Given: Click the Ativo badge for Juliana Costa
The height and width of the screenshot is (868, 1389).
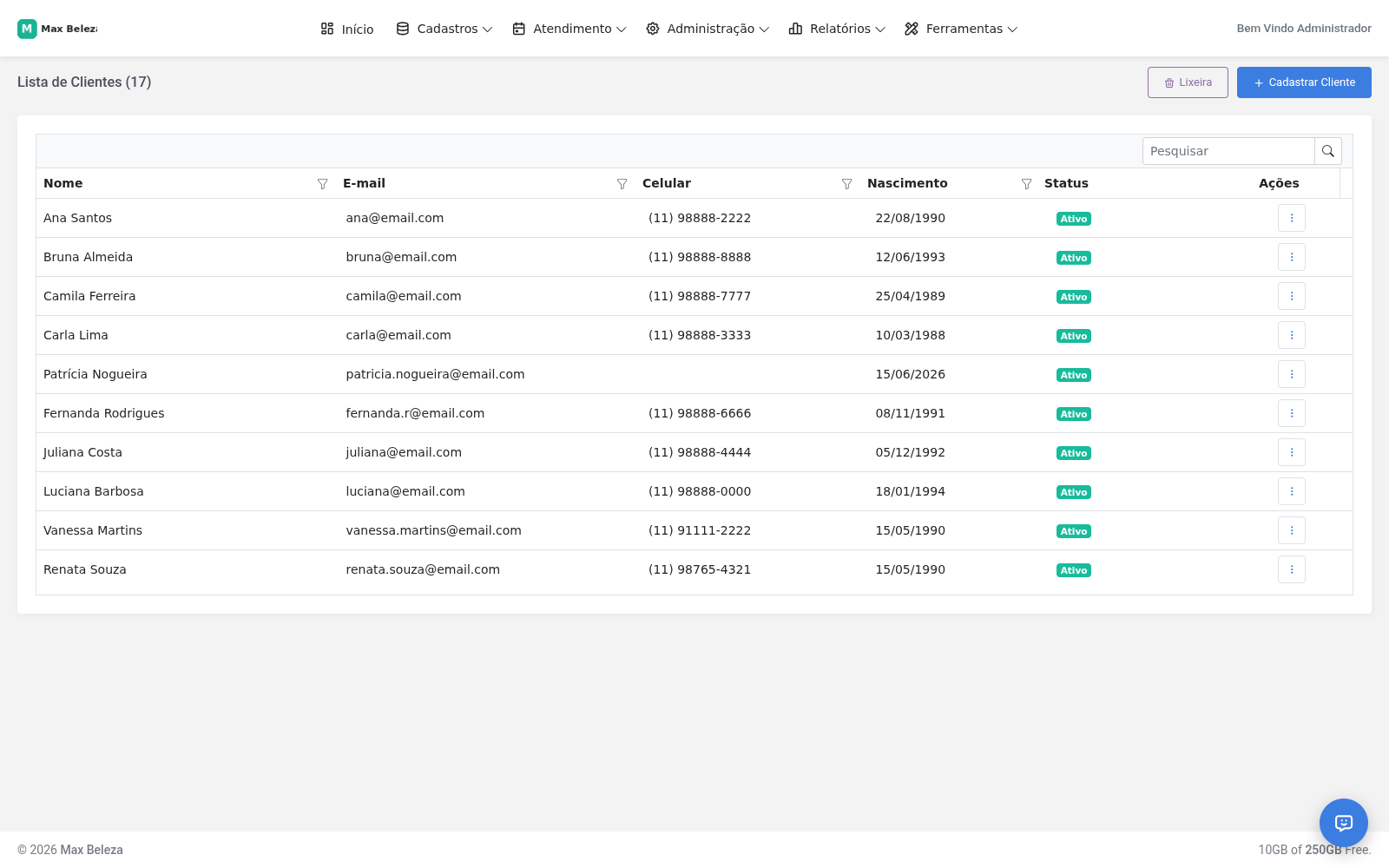Looking at the screenshot, I should [x=1074, y=453].
